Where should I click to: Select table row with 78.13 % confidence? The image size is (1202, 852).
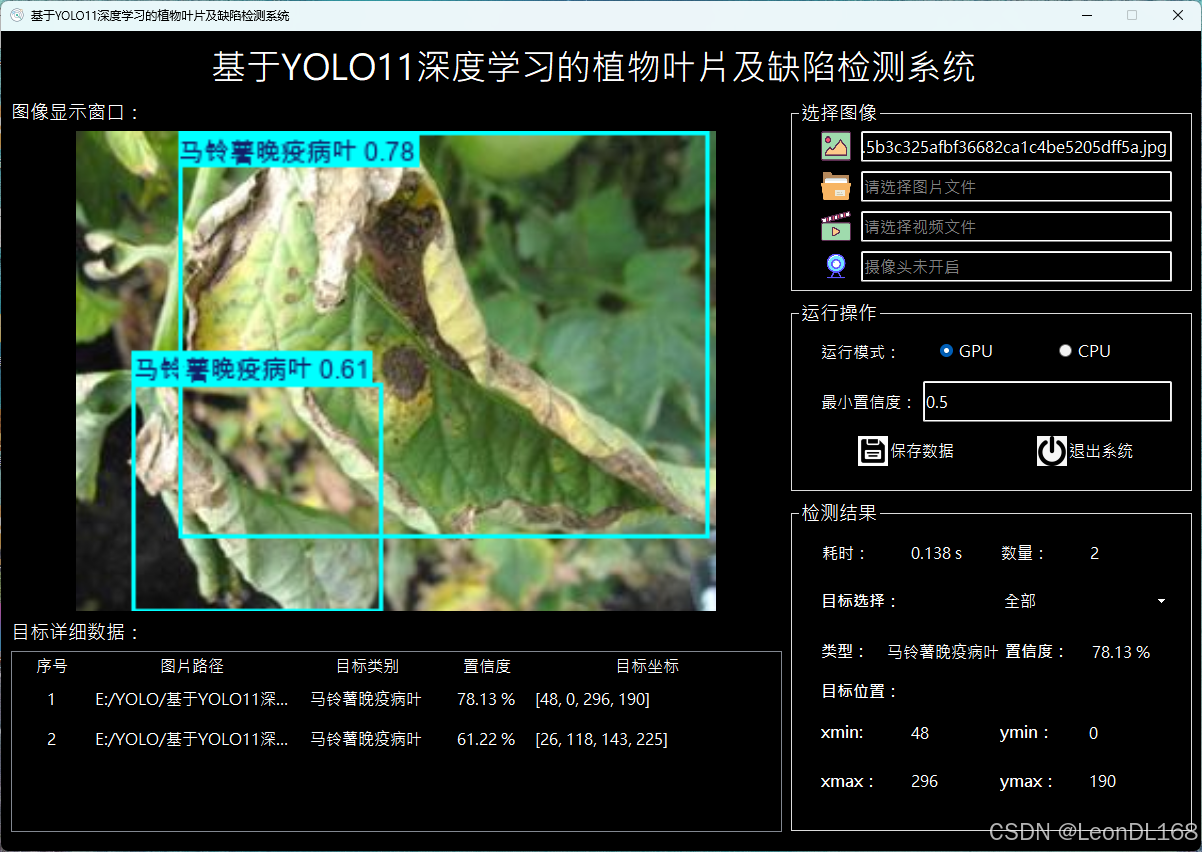point(396,699)
